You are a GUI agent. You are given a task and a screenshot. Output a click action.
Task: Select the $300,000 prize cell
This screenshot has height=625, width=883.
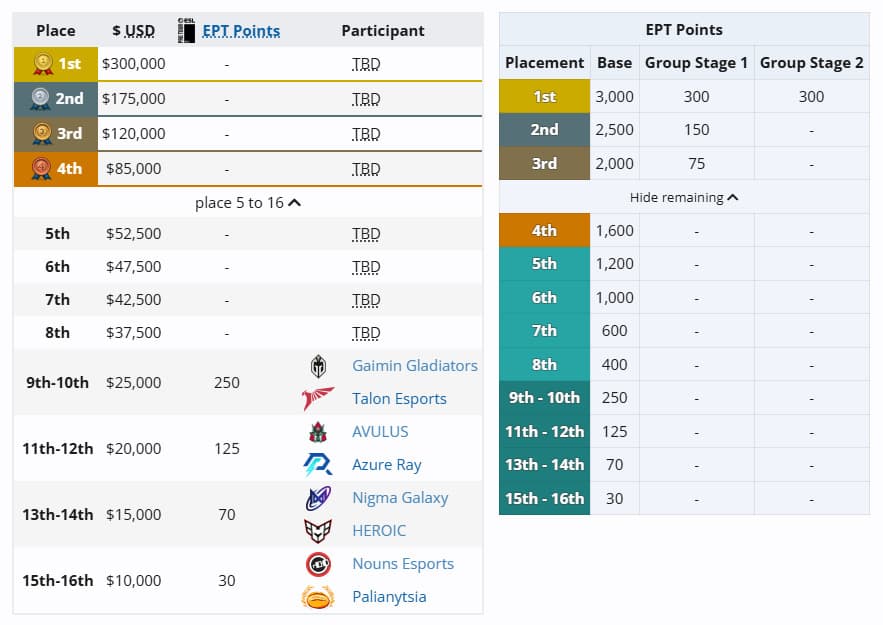pos(133,64)
